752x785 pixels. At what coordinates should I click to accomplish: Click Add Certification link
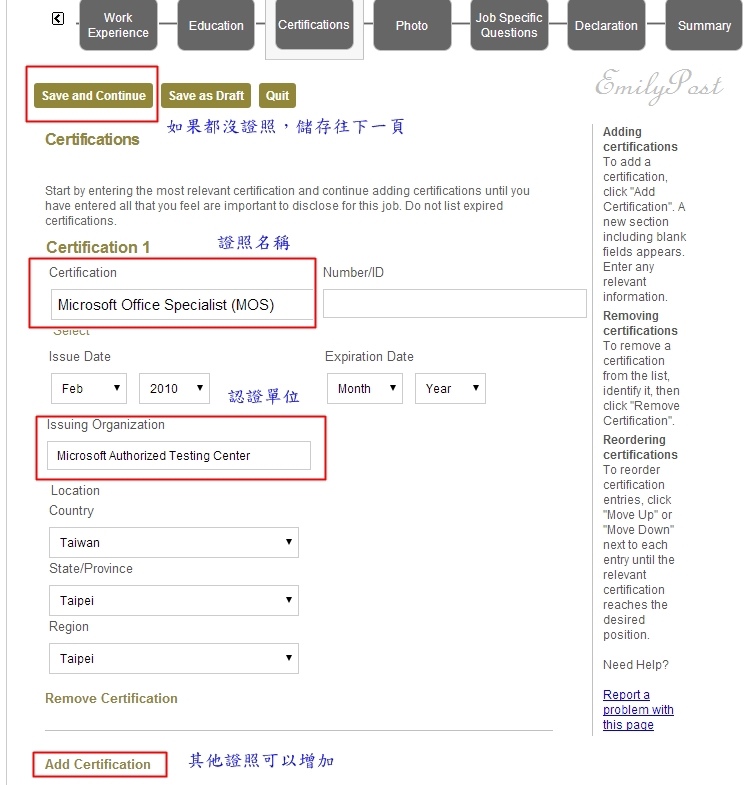click(x=98, y=764)
